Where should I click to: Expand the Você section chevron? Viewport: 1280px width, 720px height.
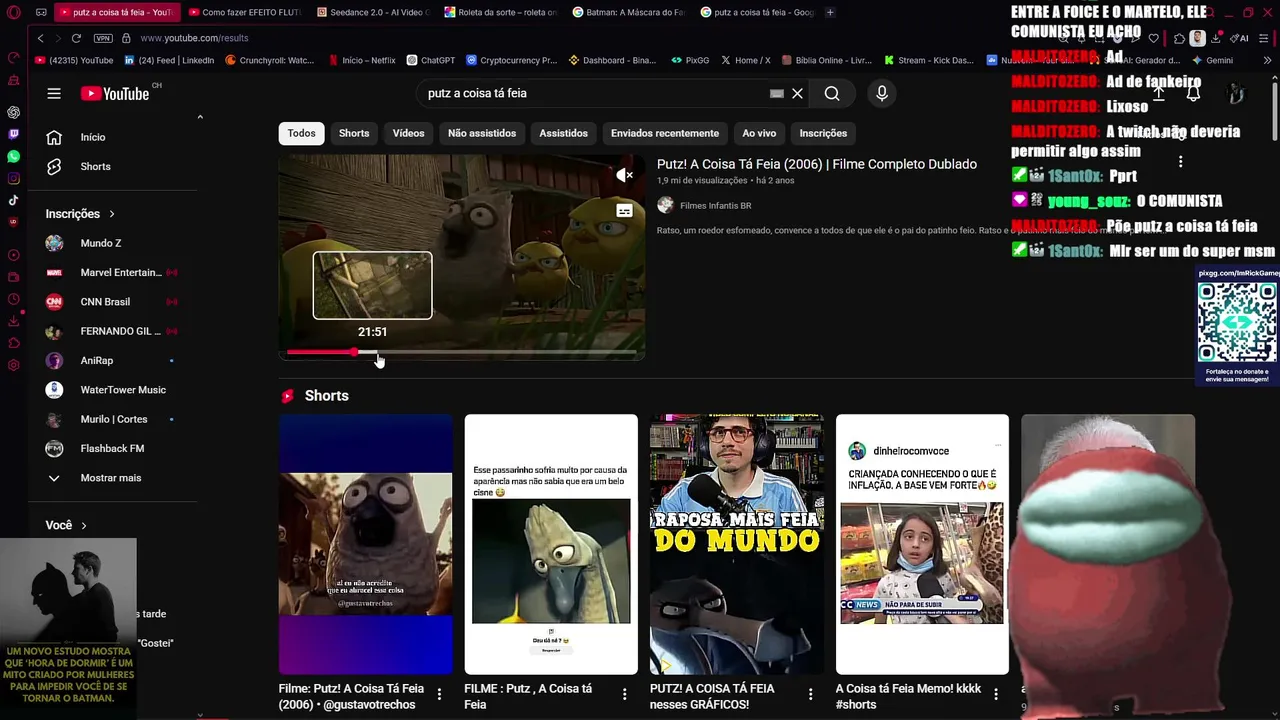pos(84,525)
